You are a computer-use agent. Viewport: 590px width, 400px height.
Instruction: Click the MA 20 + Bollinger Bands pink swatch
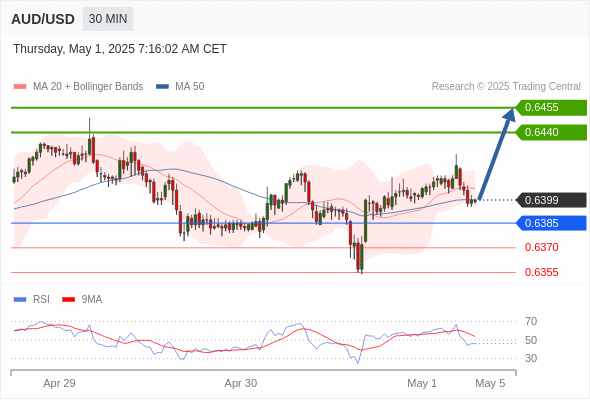tap(20, 87)
